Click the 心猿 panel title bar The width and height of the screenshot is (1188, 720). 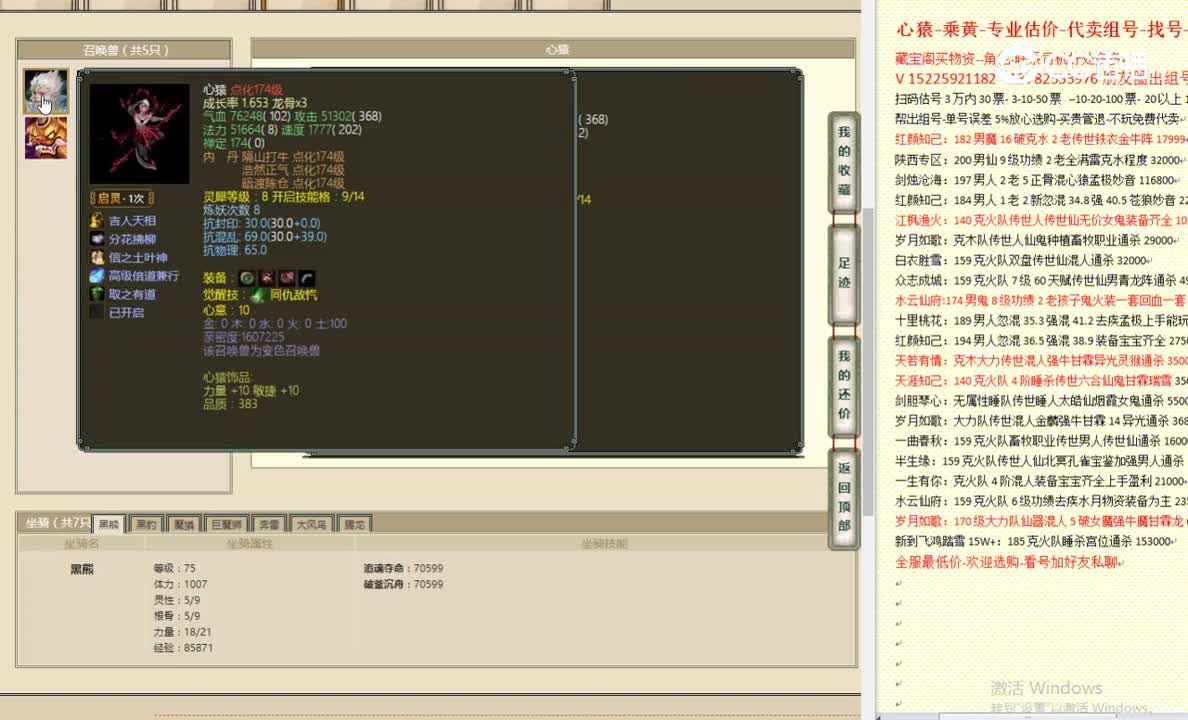point(553,49)
